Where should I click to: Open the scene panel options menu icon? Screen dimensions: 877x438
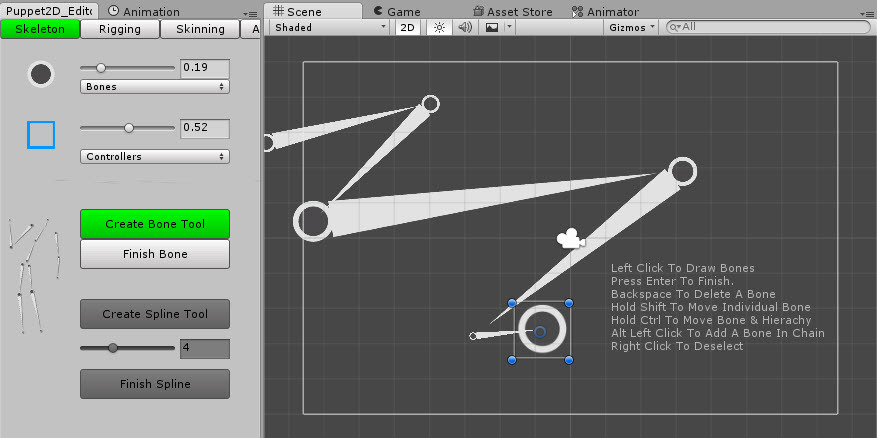coord(865,14)
